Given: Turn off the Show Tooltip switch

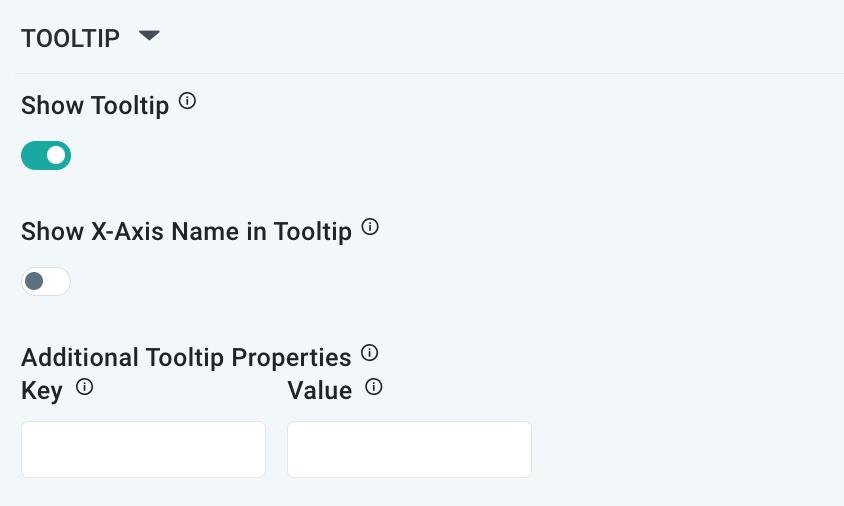Looking at the screenshot, I should [46, 155].
